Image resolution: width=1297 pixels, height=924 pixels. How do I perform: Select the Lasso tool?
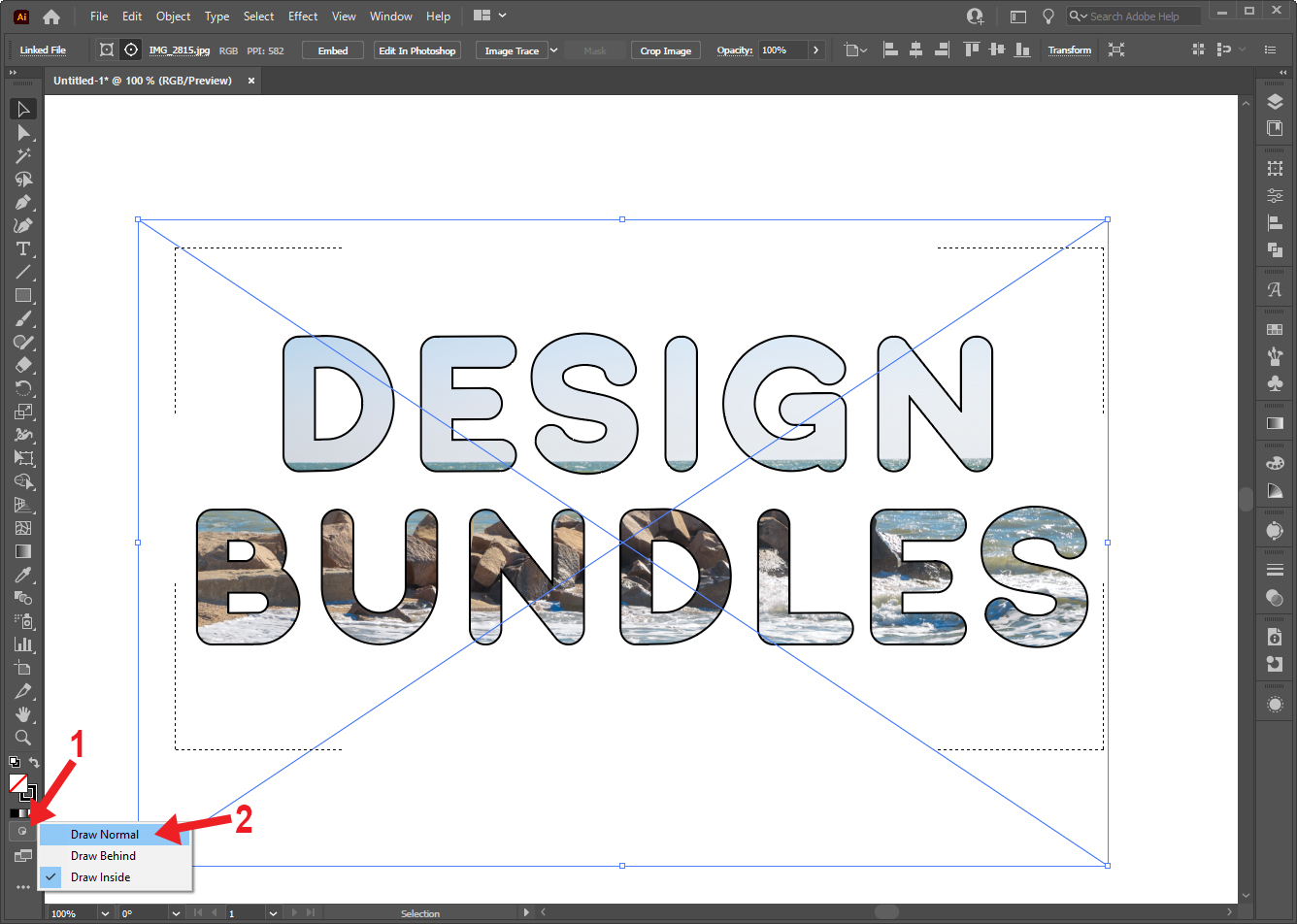(23, 180)
